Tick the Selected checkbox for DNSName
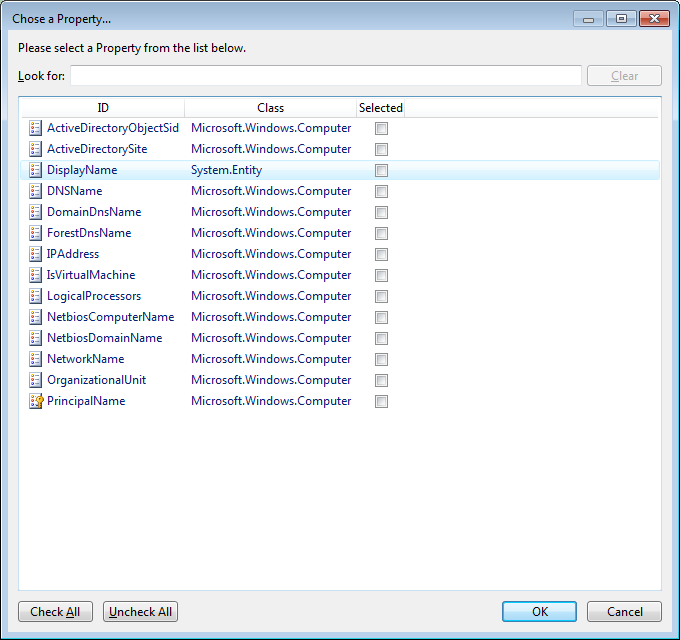This screenshot has height=640, width=680. point(381,191)
